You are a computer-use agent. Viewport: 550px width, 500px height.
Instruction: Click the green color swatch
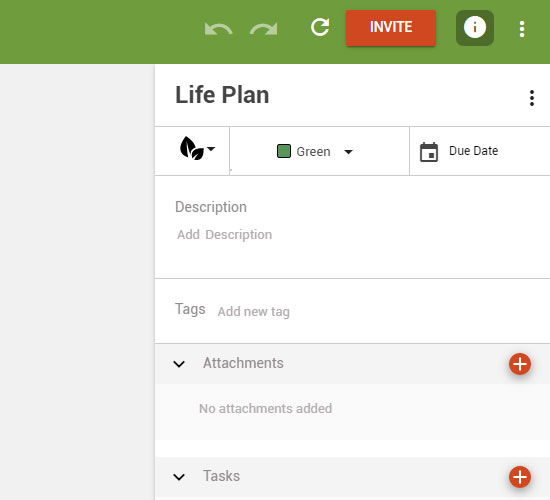283,151
